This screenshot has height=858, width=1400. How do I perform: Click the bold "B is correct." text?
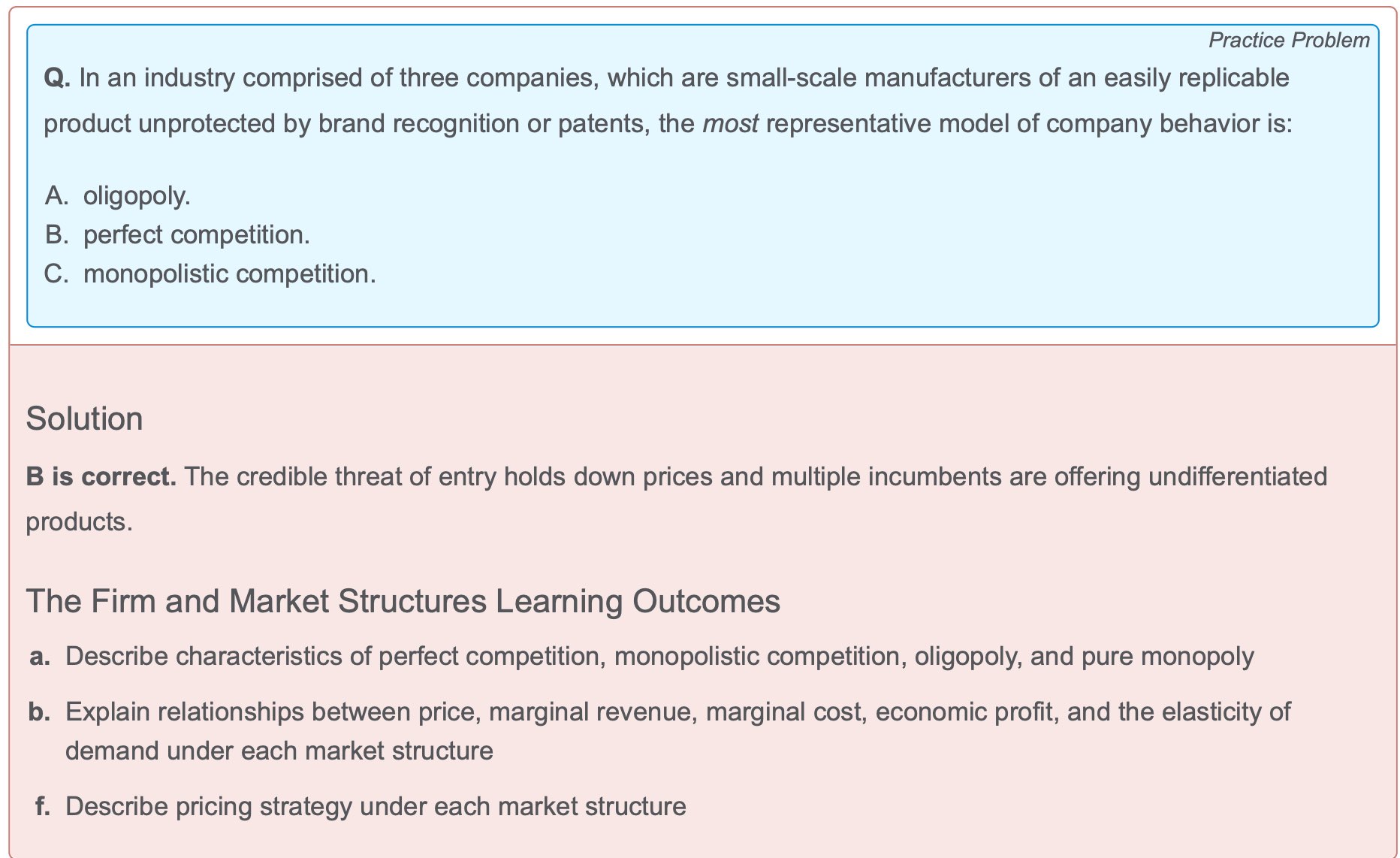pos(101,476)
